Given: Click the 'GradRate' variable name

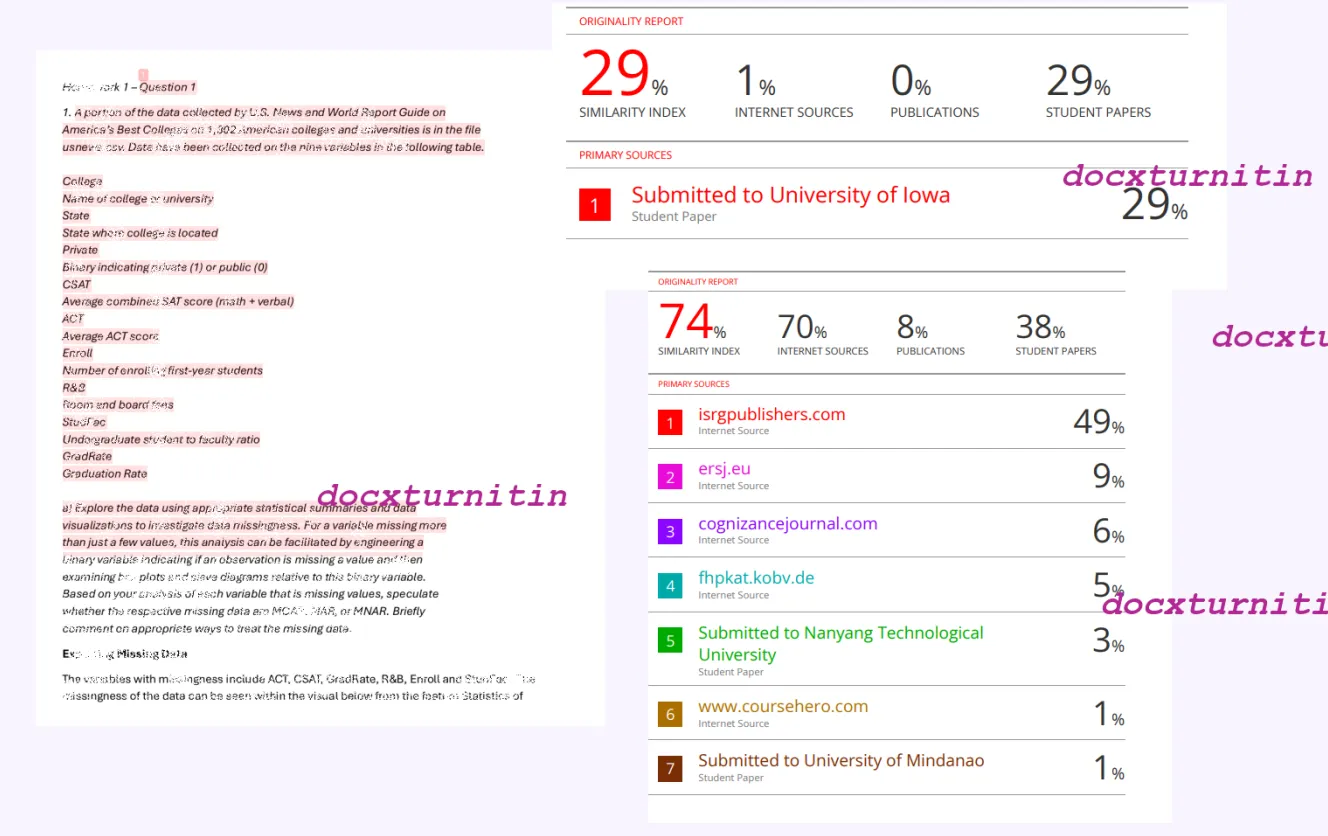Looking at the screenshot, I should (x=87, y=456).
